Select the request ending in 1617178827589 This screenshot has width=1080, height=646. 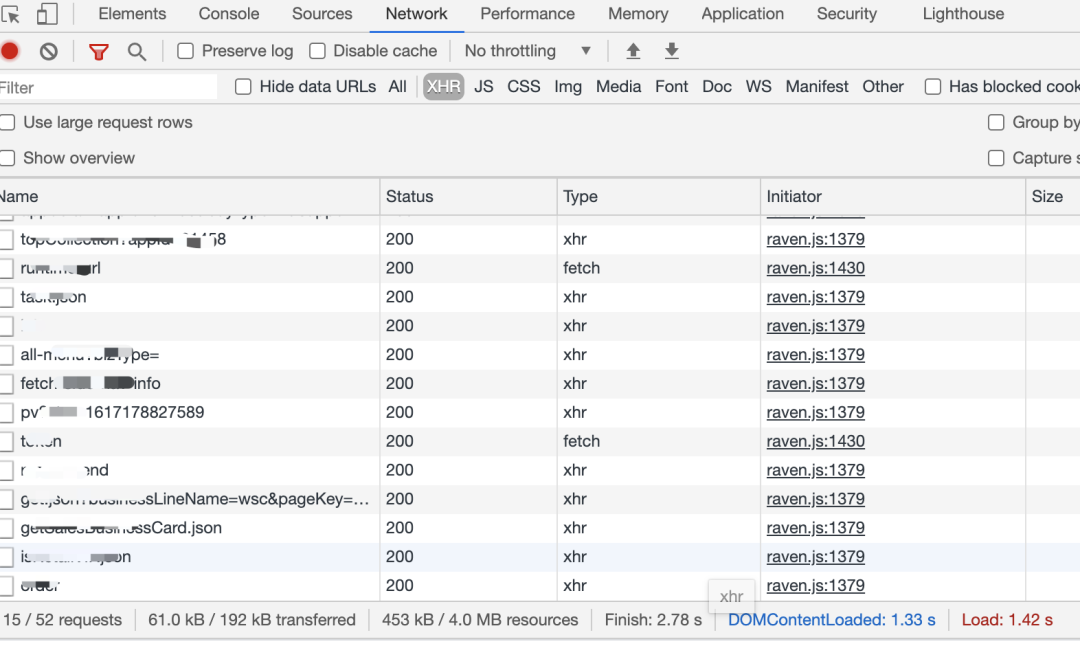[x=112, y=412]
